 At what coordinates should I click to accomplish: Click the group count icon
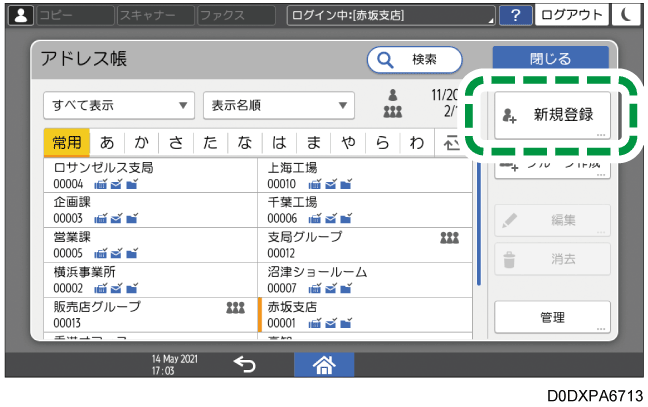[x=393, y=112]
